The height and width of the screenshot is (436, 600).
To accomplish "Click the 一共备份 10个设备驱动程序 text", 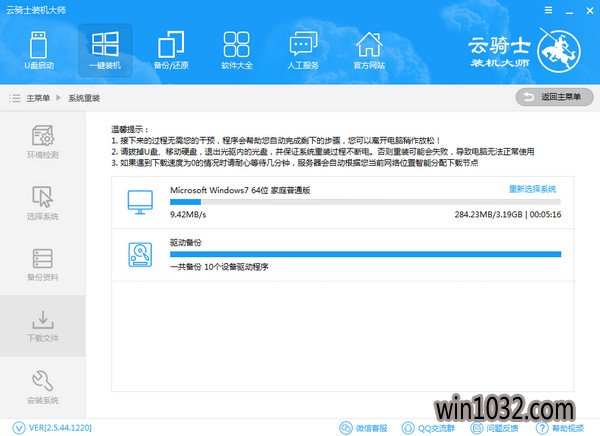I will tap(219, 267).
